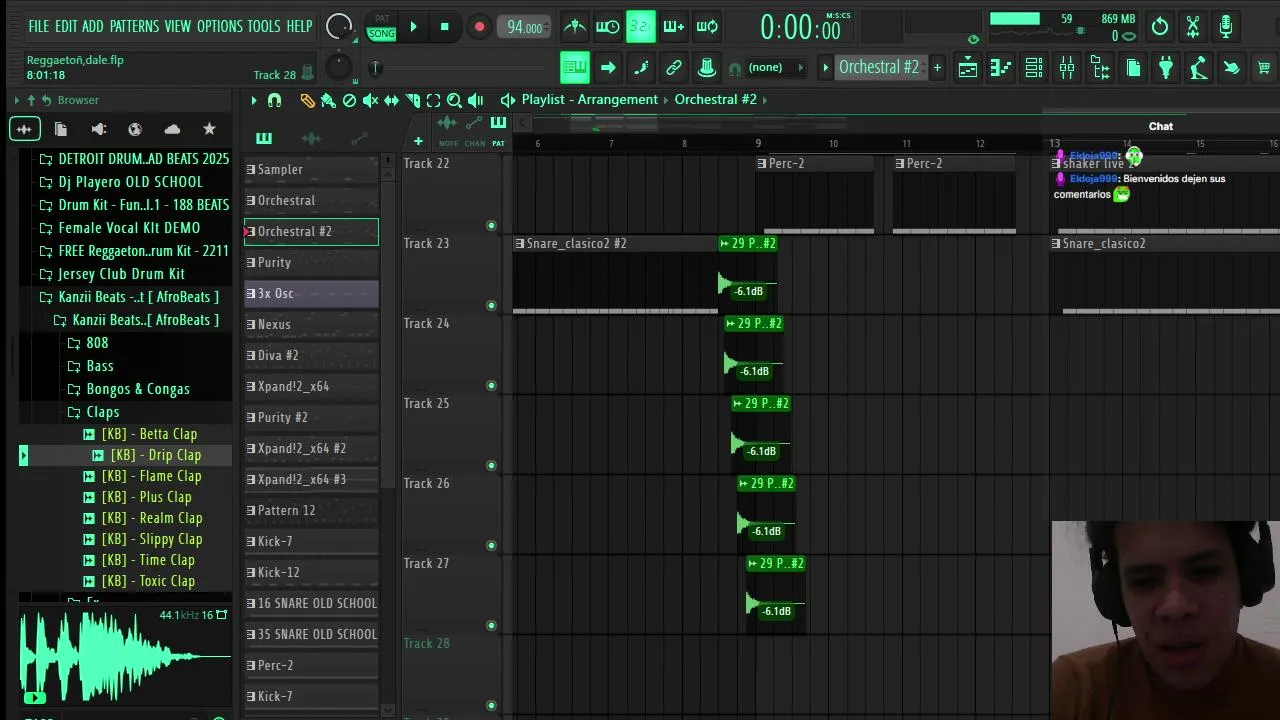The width and height of the screenshot is (1280, 720).
Task: Open the Playlist view button
Action: pos(968,68)
